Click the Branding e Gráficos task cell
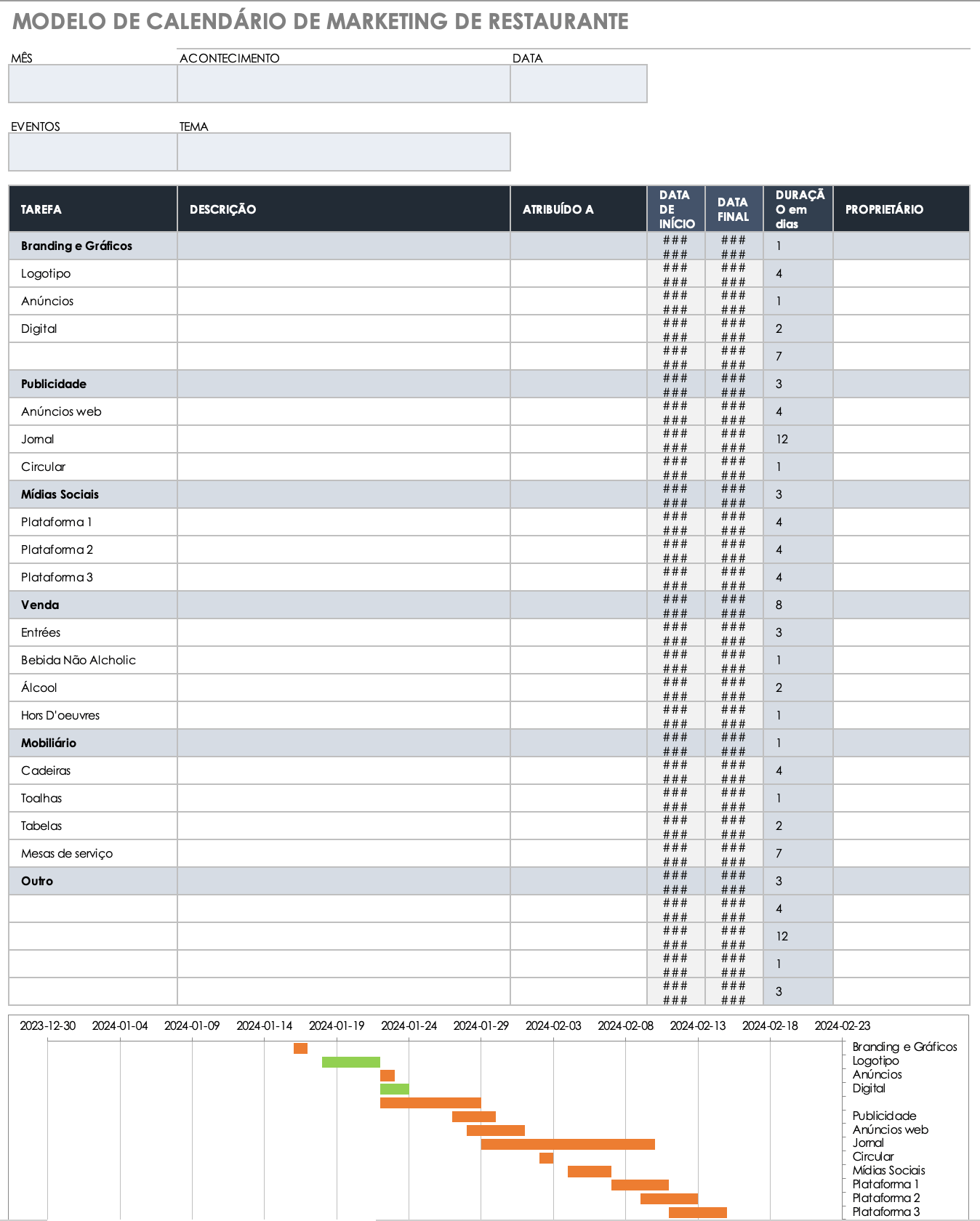 coord(93,246)
